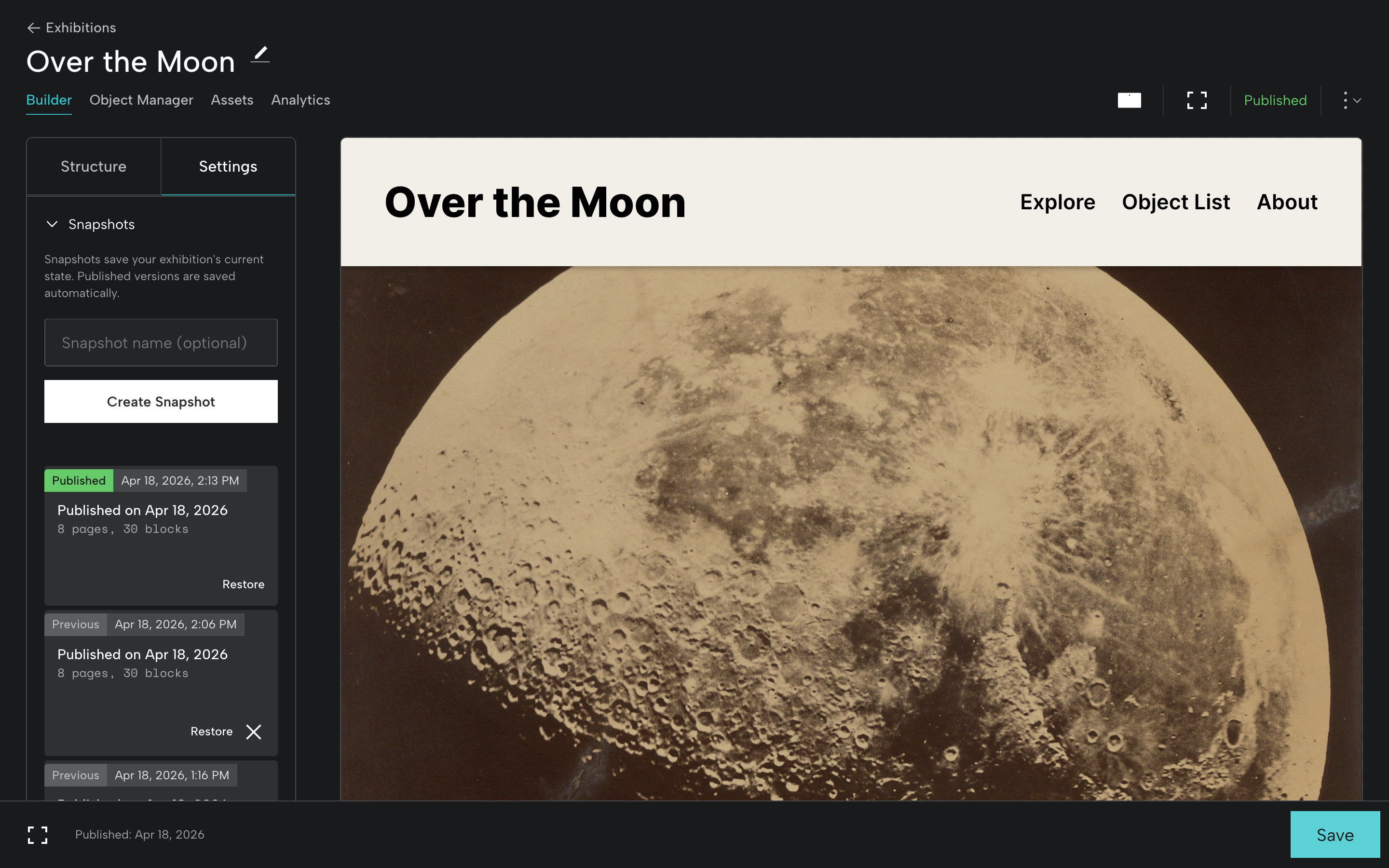Click the title of the 2:13 PM snapshot card

pyautogui.click(x=142, y=510)
